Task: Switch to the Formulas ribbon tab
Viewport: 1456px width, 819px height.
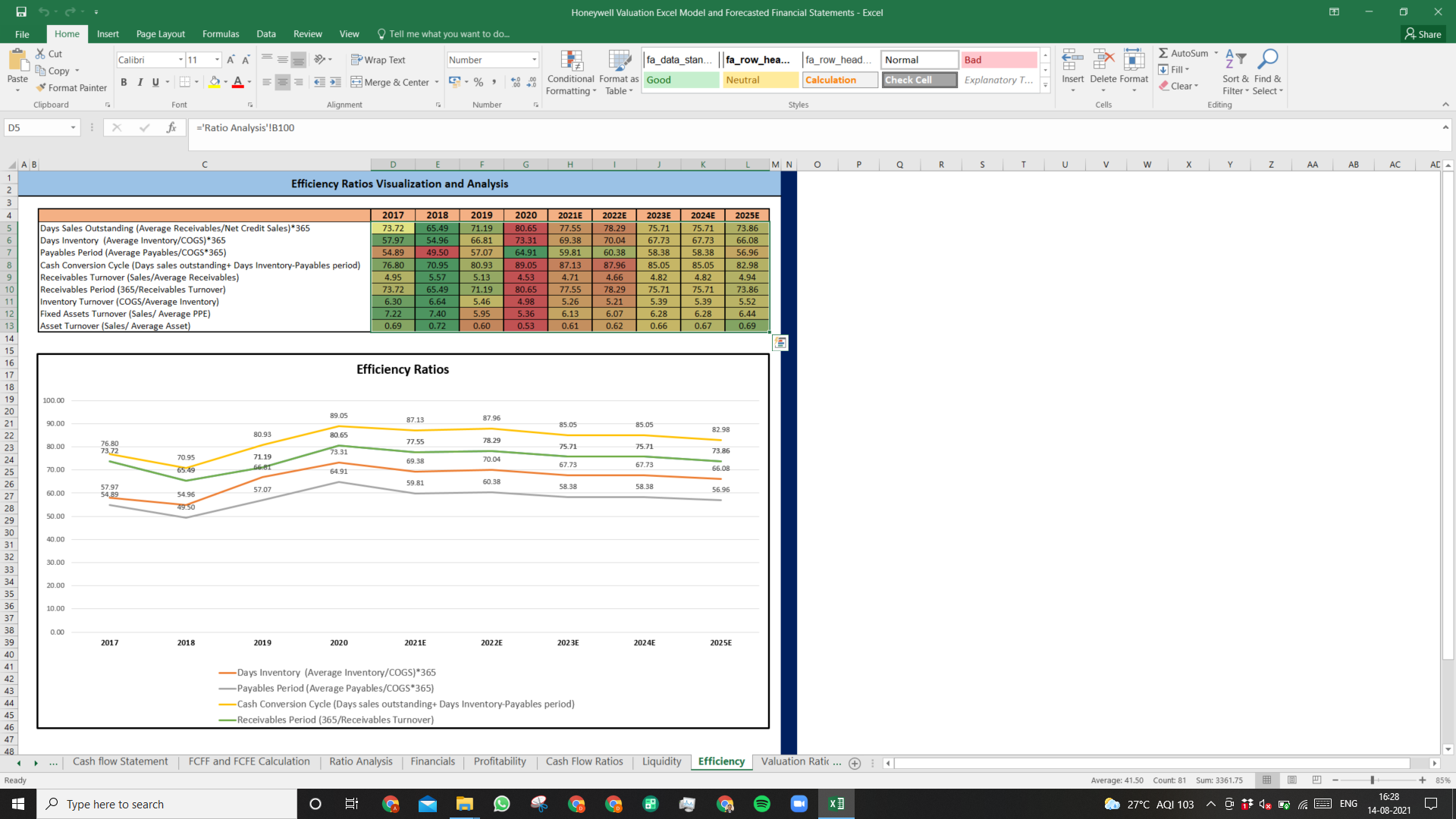Action: (221, 34)
